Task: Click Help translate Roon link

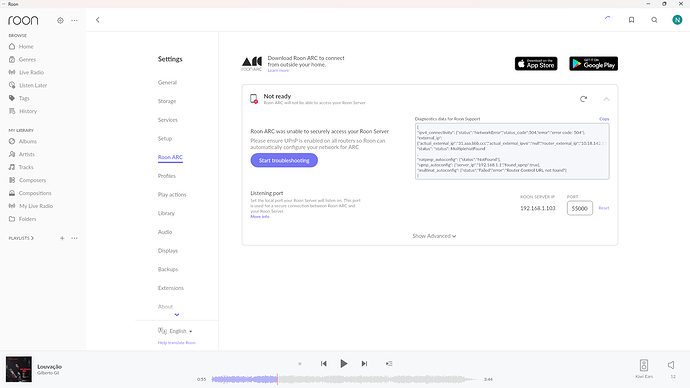Action: point(176,343)
